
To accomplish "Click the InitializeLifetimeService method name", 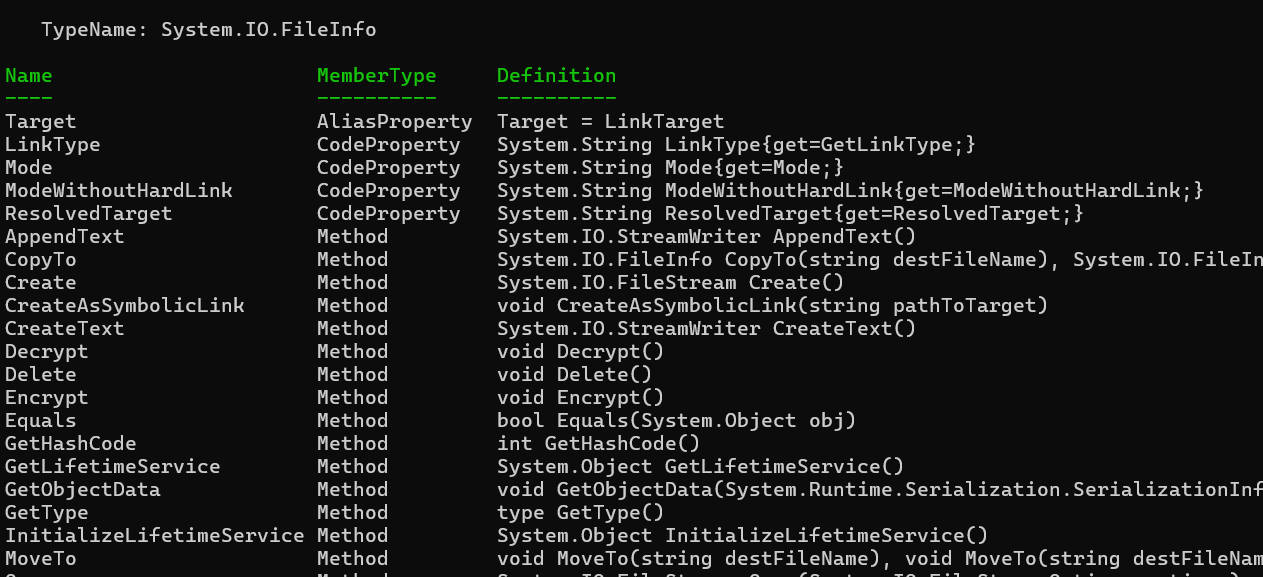I will [154, 536].
